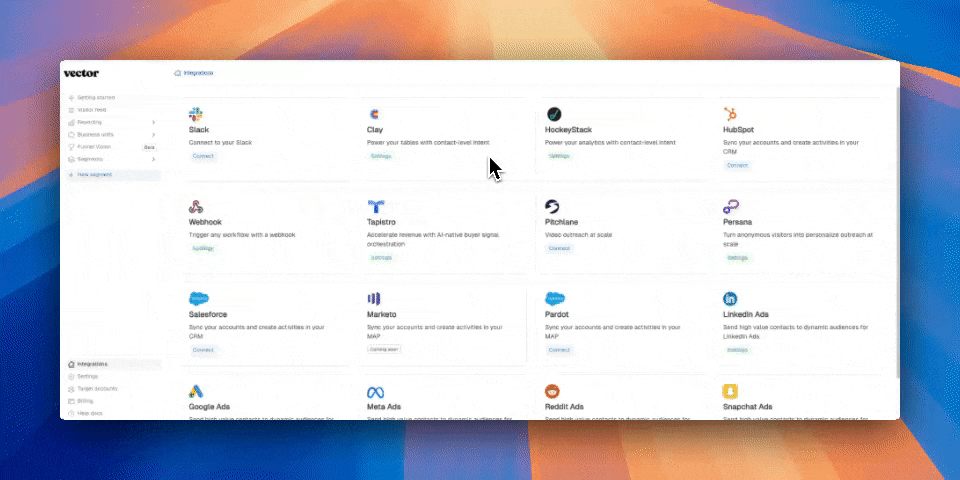The height and width of the screenshot is (480, 960).
Task: Connect the Pardot integration
Action: pos(559,350)
